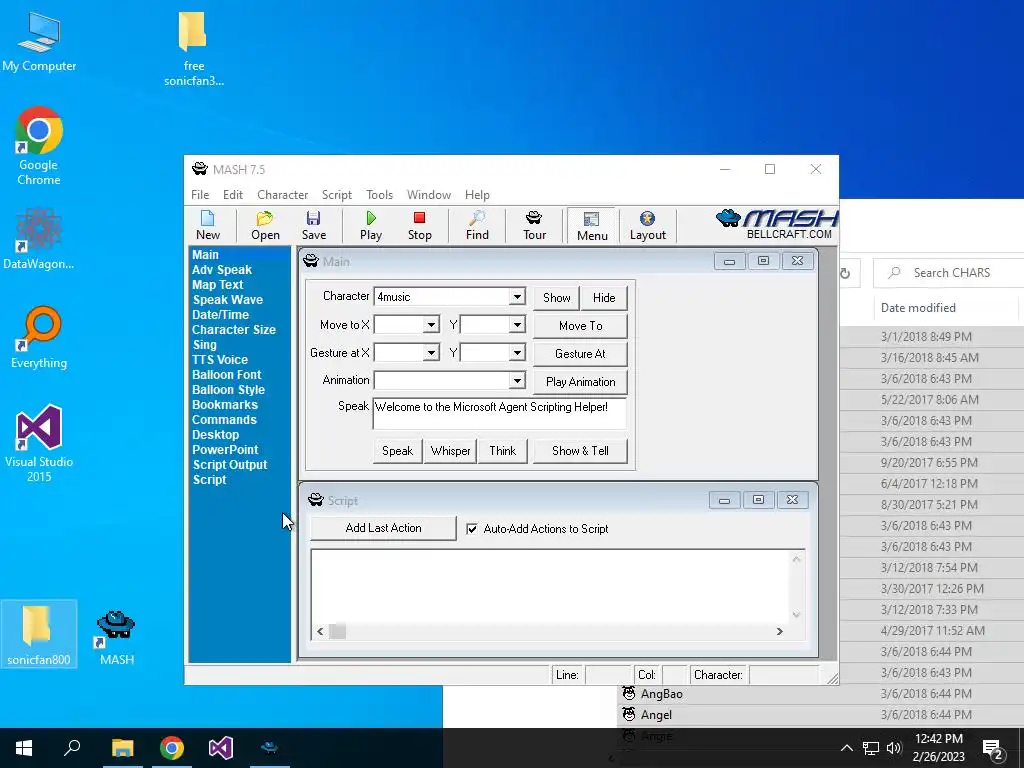Open the Script menu
This screenshot has width=1024, height=768.
tap(336, 195)
